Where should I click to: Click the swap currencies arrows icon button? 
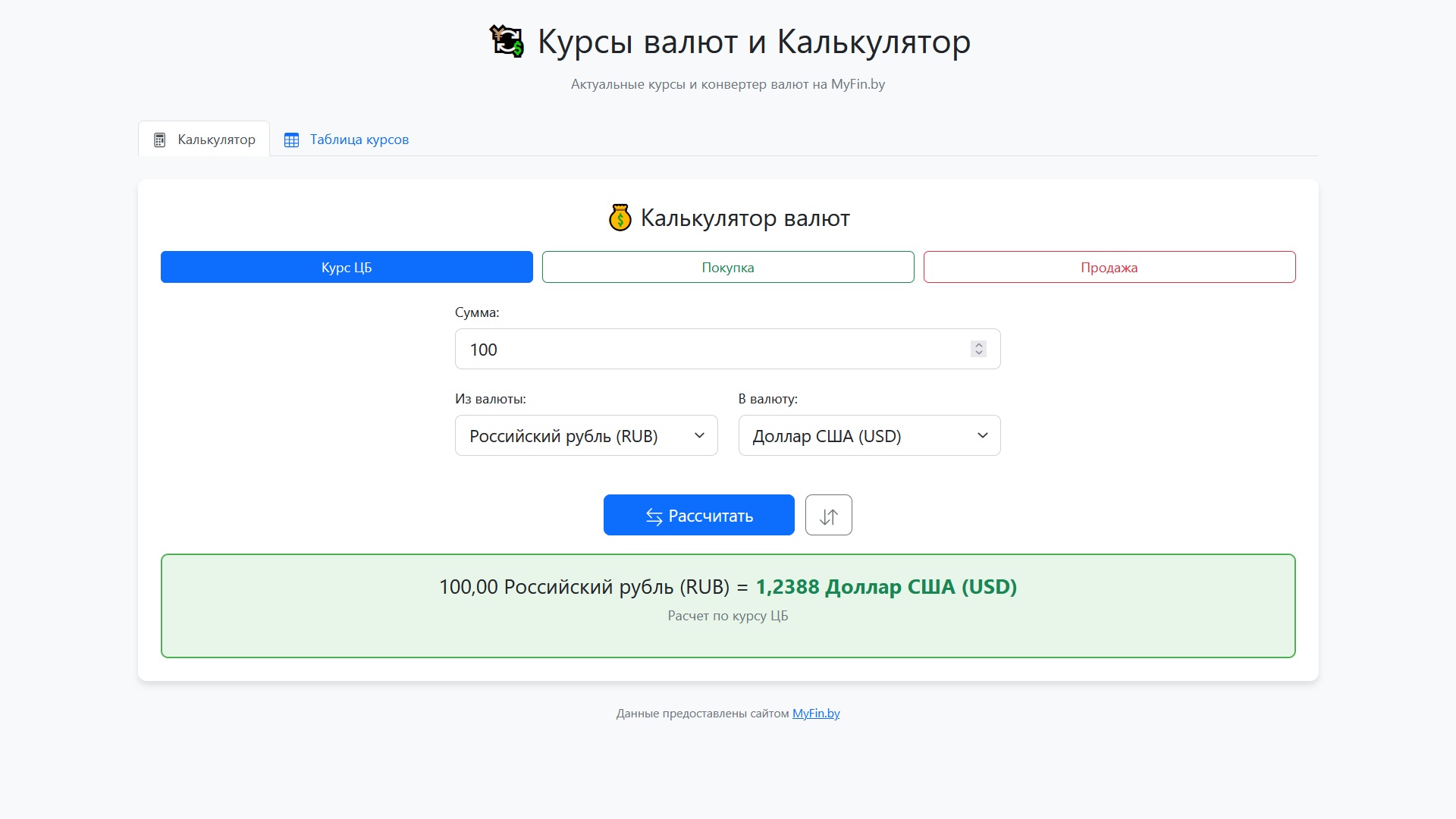[828, 516]
